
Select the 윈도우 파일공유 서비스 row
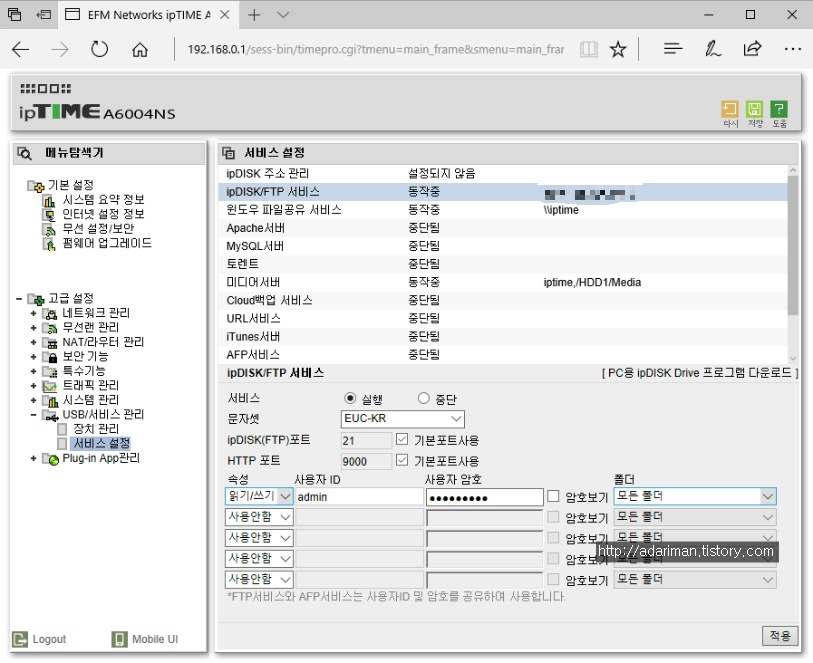click(x=502, y=209)
